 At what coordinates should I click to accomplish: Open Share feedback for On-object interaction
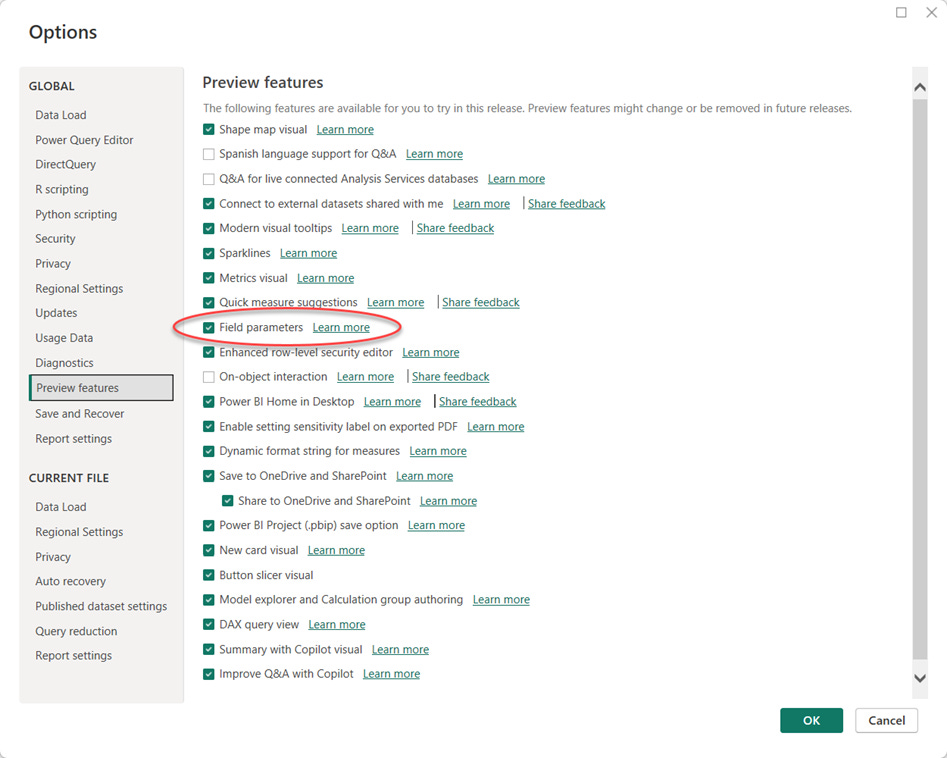click(451, 377)
